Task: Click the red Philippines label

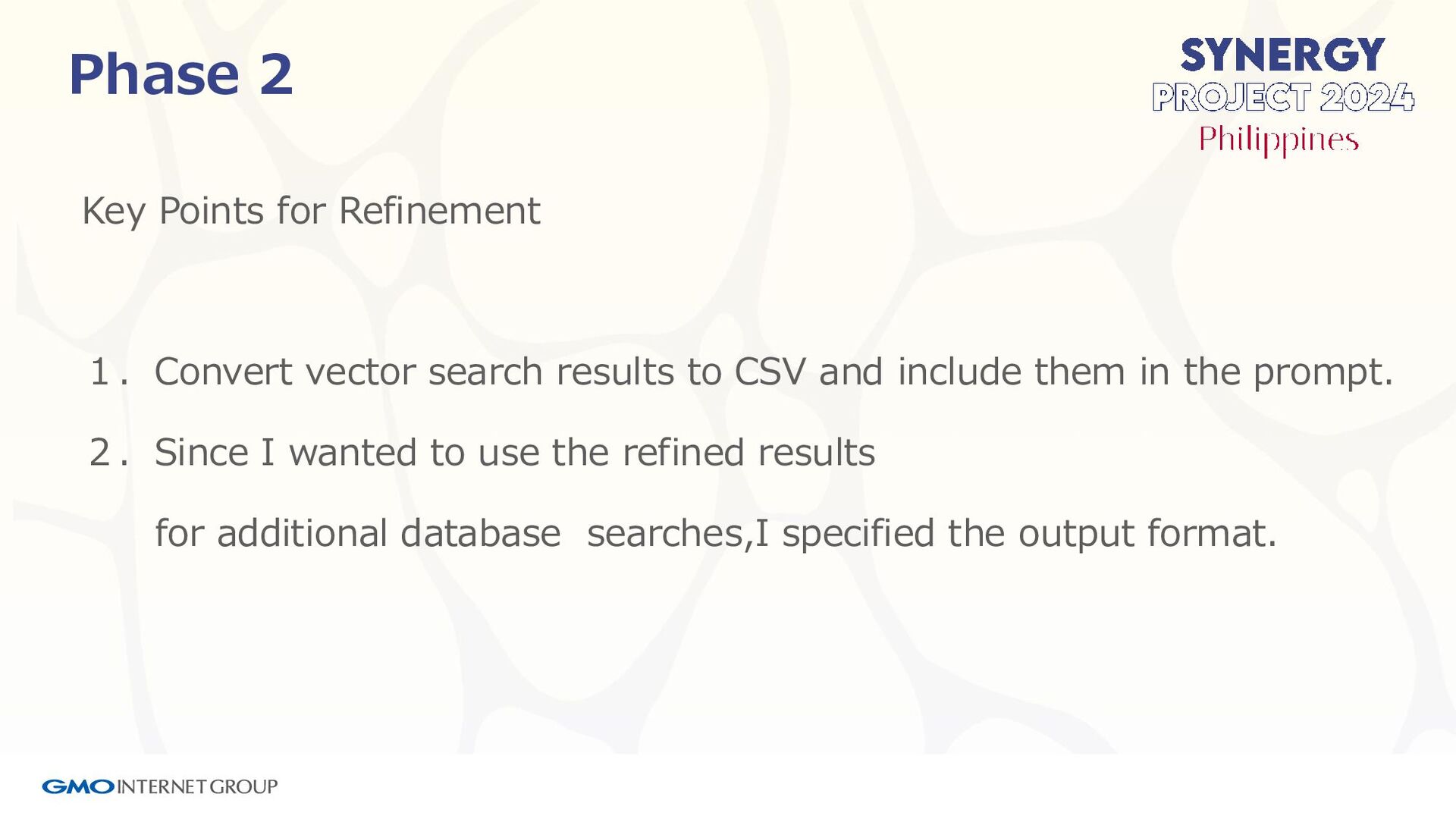Action: tap(1279, 140)
